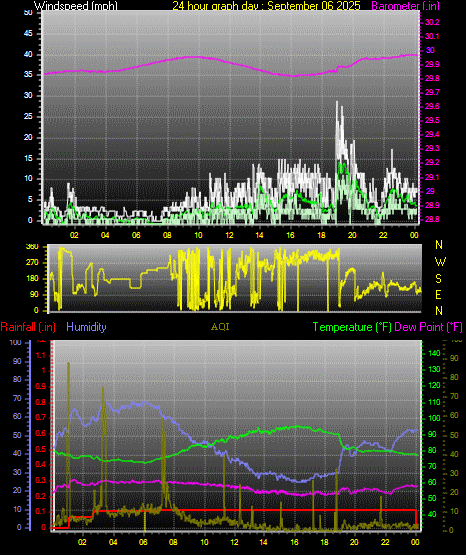Click the '00' time label under the bottom chart
The height and width of the screenshot is (555, 466).
[415, 542]
